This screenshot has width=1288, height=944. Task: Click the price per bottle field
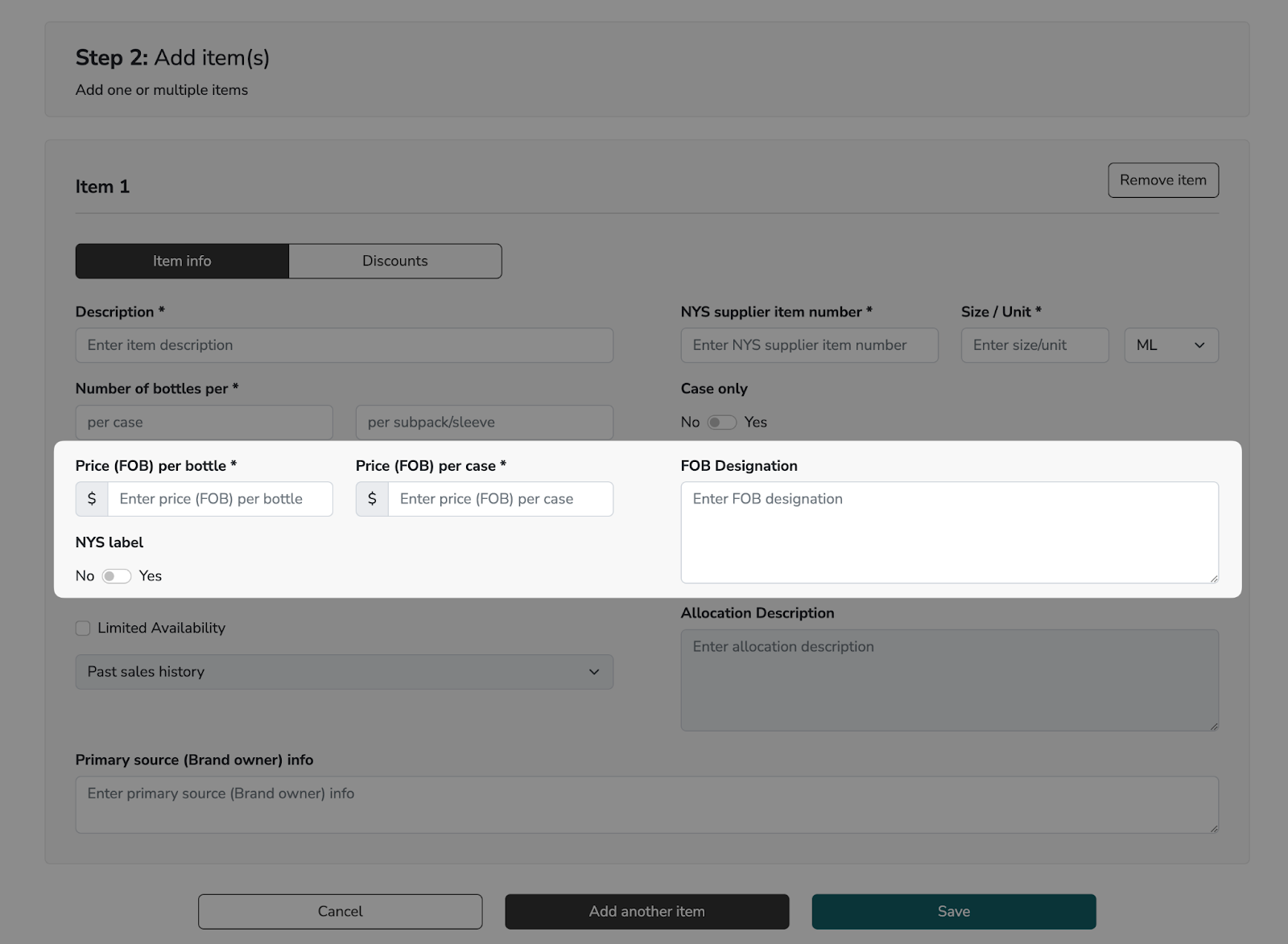(x=221, y=498)
